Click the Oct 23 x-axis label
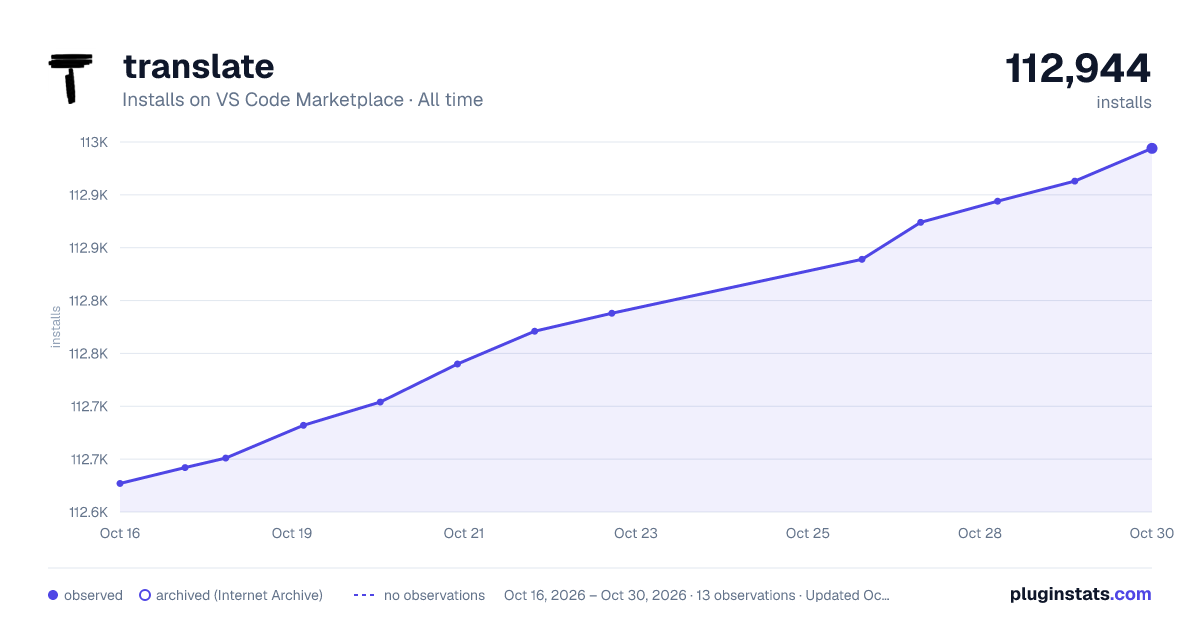The height and width of the screenshot is (630, 1200). 636,533
